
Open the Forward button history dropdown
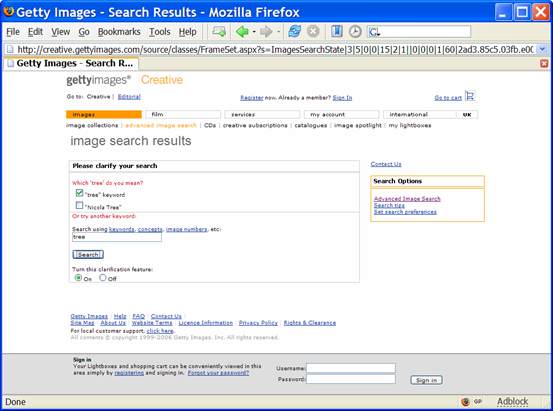[x=278, y=32]
